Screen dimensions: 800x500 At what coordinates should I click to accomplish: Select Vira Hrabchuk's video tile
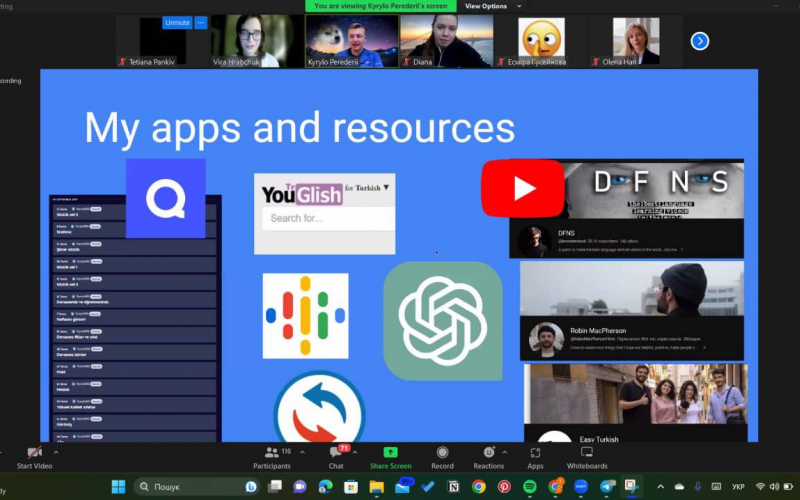pos(257,41)
